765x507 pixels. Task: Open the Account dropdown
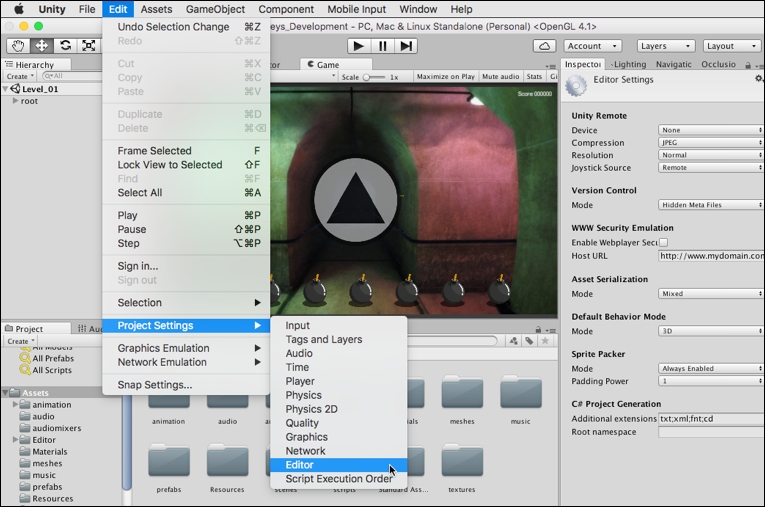coord(593,46)
